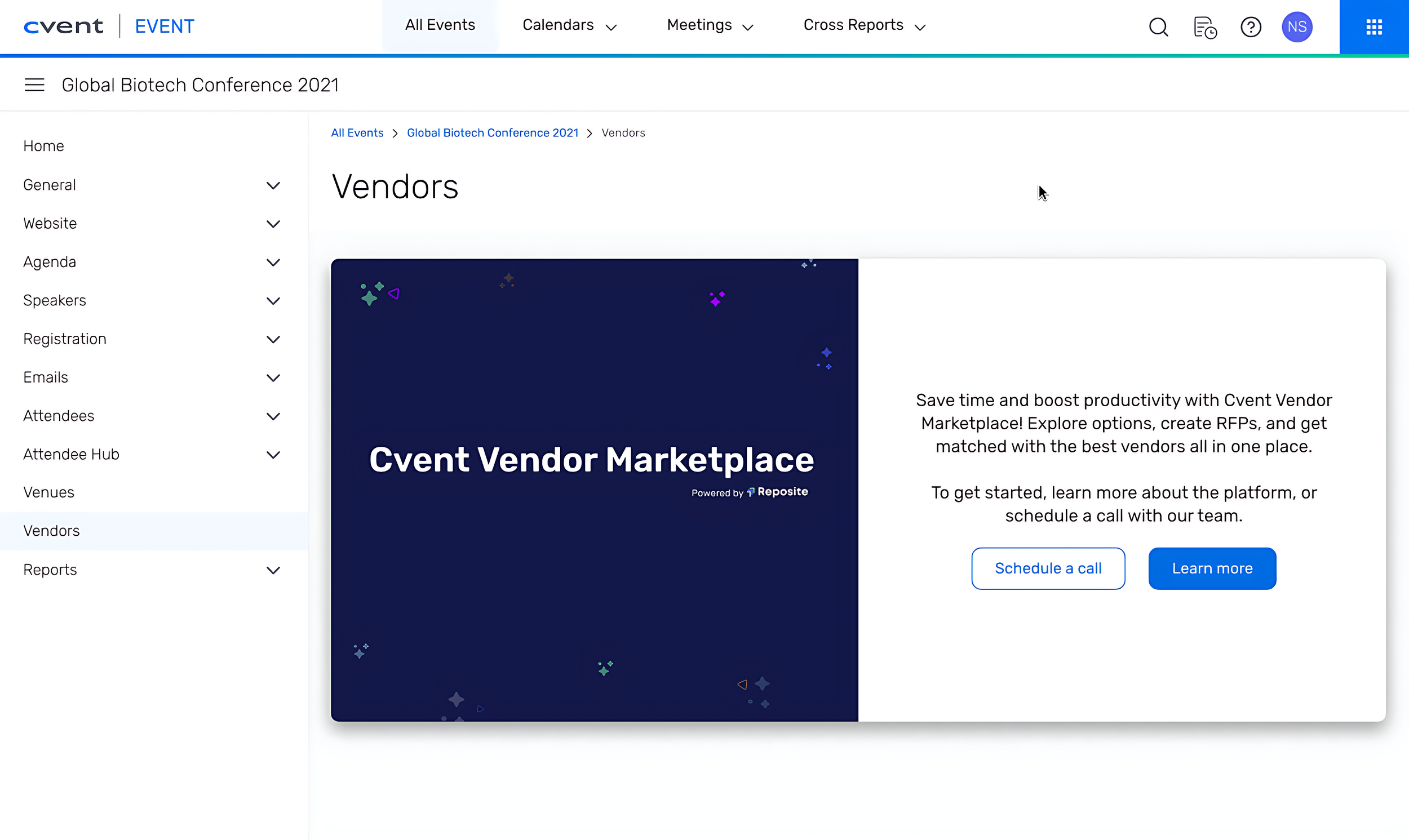Open the Calendars dropdown menu
This screenshot has height=840, width=1409.
tap(569, 25)
